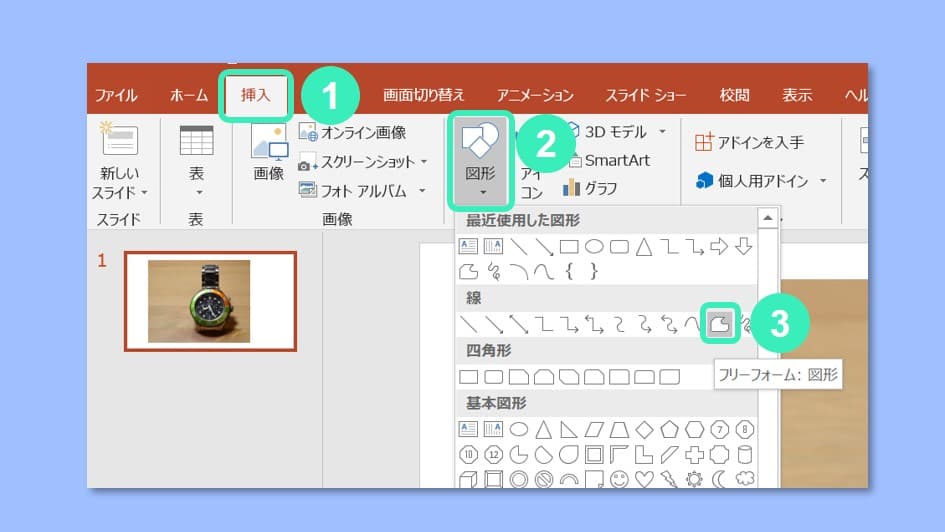Viewport: 945px width, 532px height.
Task: Switch to the ファイル tab
Action: (116, 95)
